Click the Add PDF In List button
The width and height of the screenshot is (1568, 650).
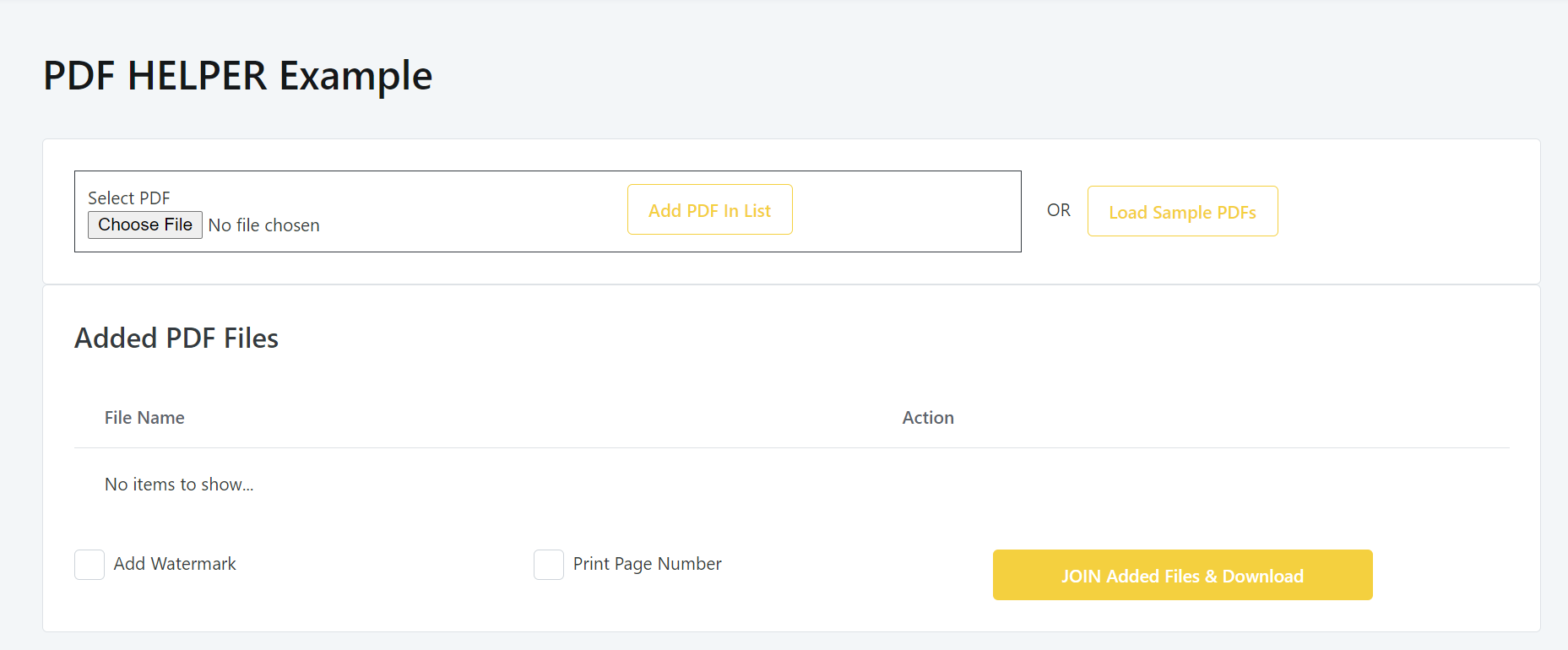tap(709, 210)
